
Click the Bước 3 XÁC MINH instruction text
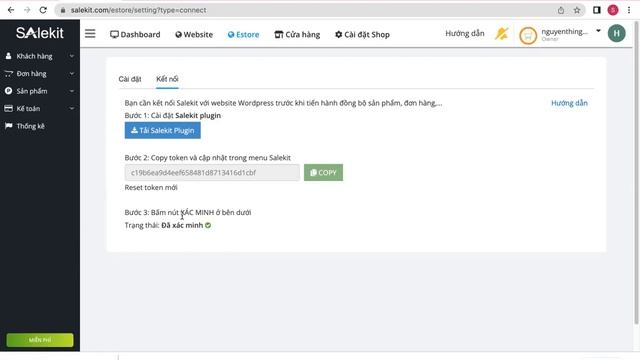[188, 213]
